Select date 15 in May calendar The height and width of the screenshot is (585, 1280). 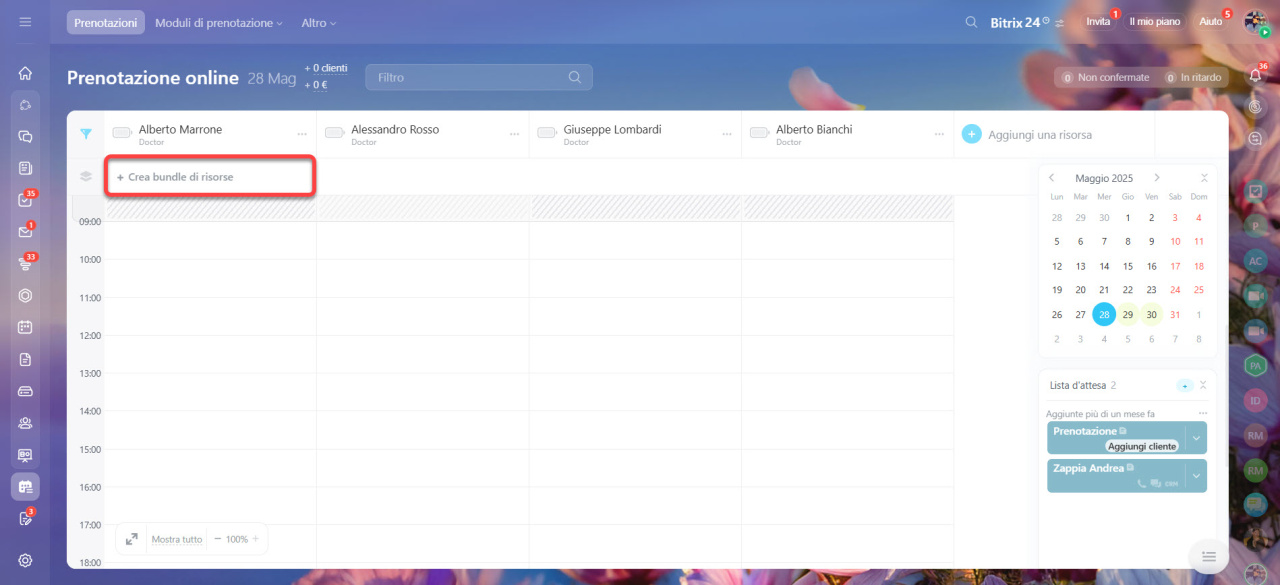(x=1128, y=266)
